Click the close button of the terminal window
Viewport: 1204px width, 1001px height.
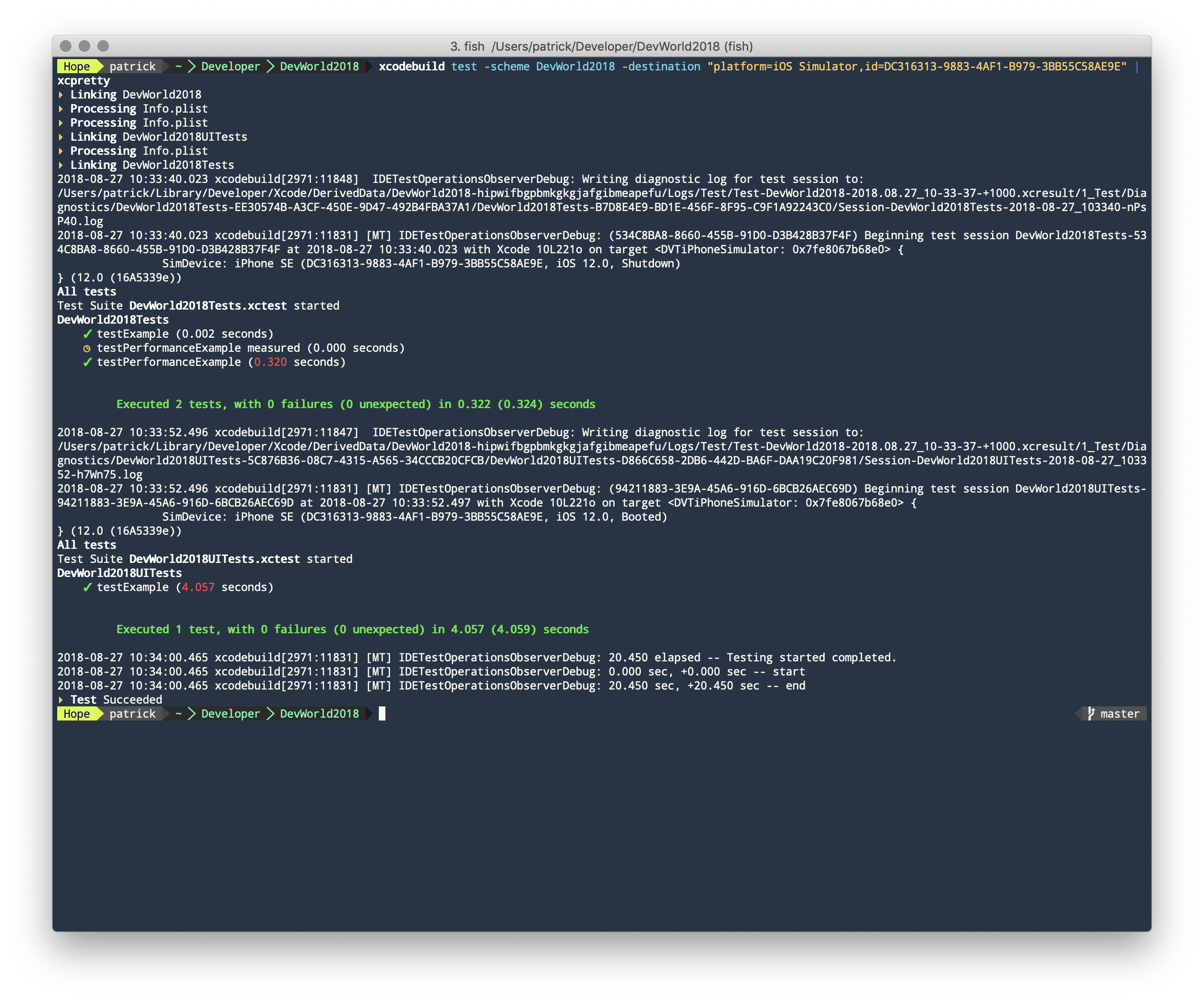(66, 46)
